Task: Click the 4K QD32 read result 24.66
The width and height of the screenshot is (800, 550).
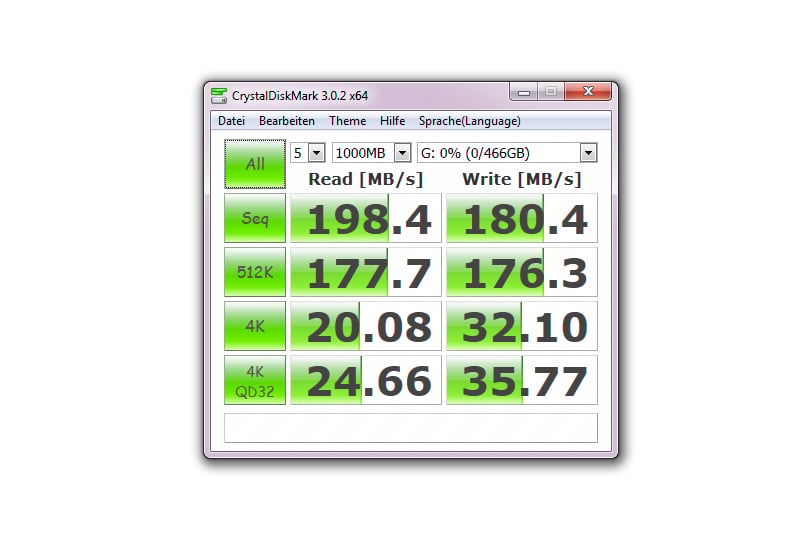Action: (x=366, y=380)
